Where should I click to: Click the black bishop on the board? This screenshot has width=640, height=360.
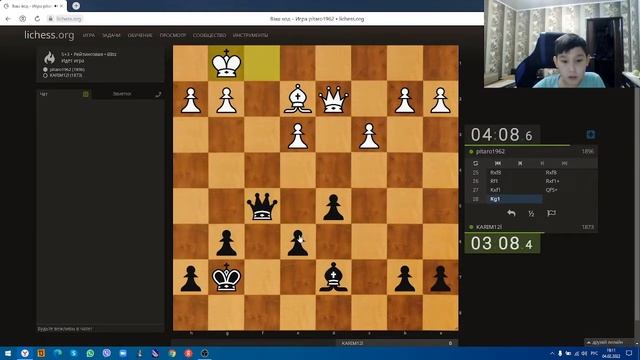(333, 278)
